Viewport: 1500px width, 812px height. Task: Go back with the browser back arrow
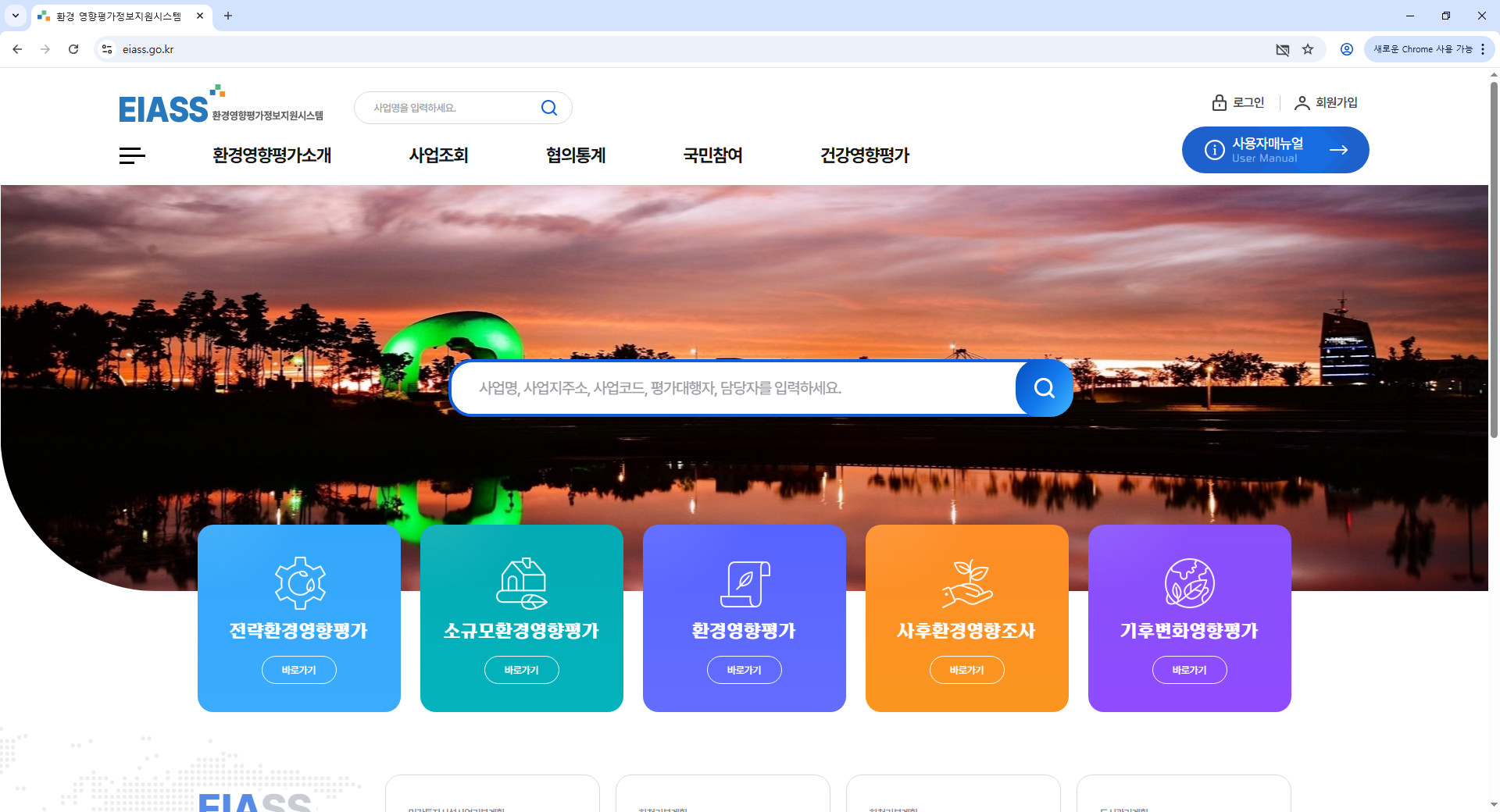[17, 49]
